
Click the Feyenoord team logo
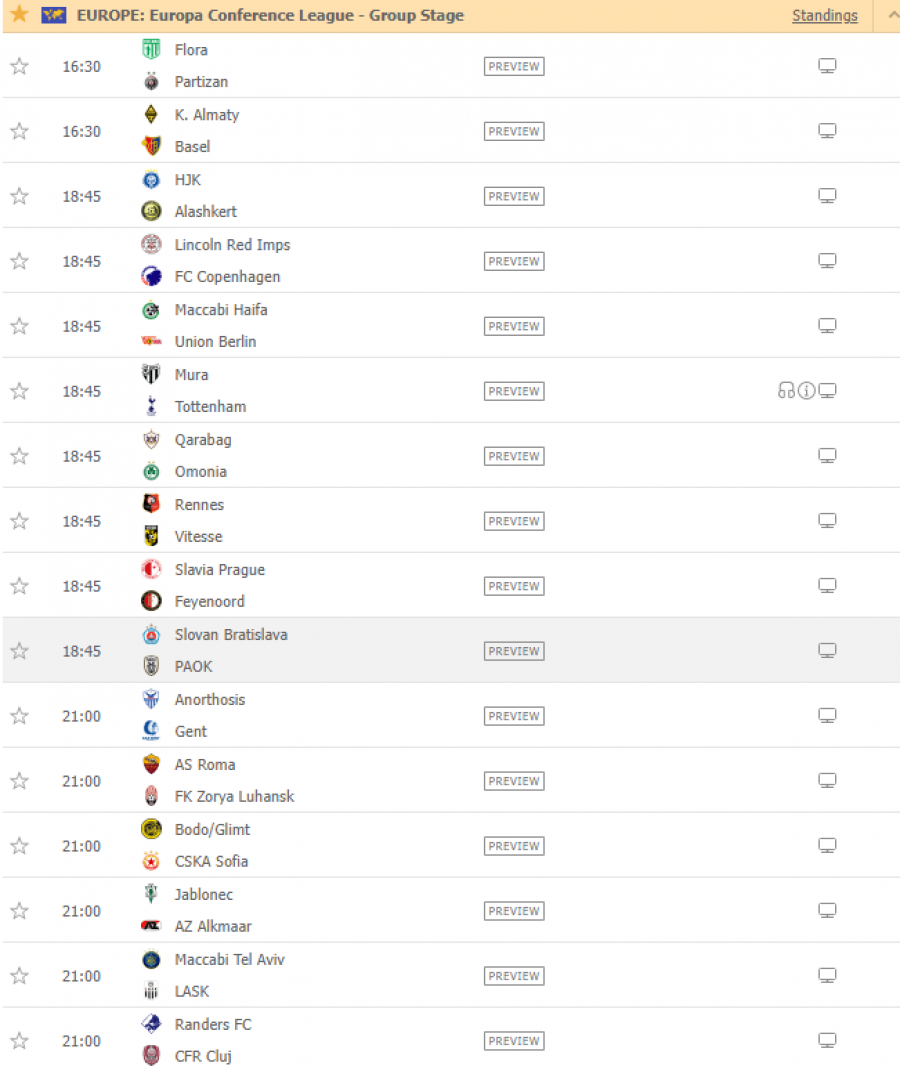click(x=151, y=601)
